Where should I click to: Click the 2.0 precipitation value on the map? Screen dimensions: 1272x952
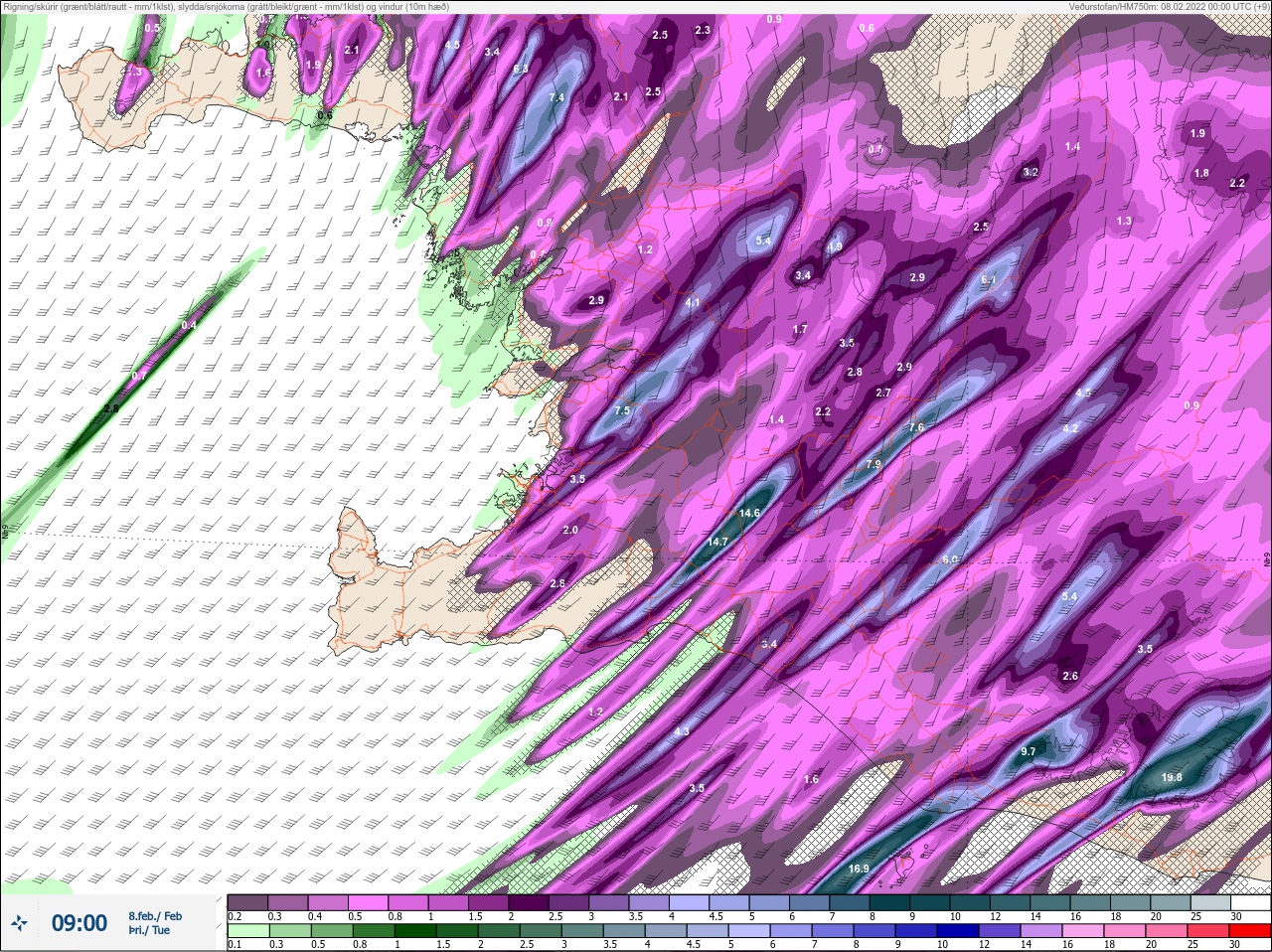click(x=570, y=530)
